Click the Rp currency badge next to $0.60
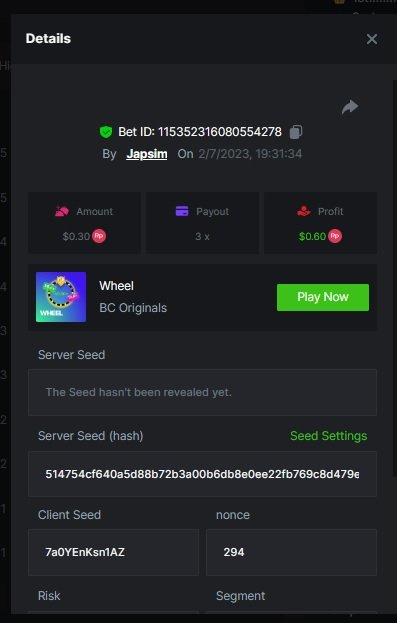Image resolution: width=397 pixels, height=623 pixels. (x=335, y=236)
